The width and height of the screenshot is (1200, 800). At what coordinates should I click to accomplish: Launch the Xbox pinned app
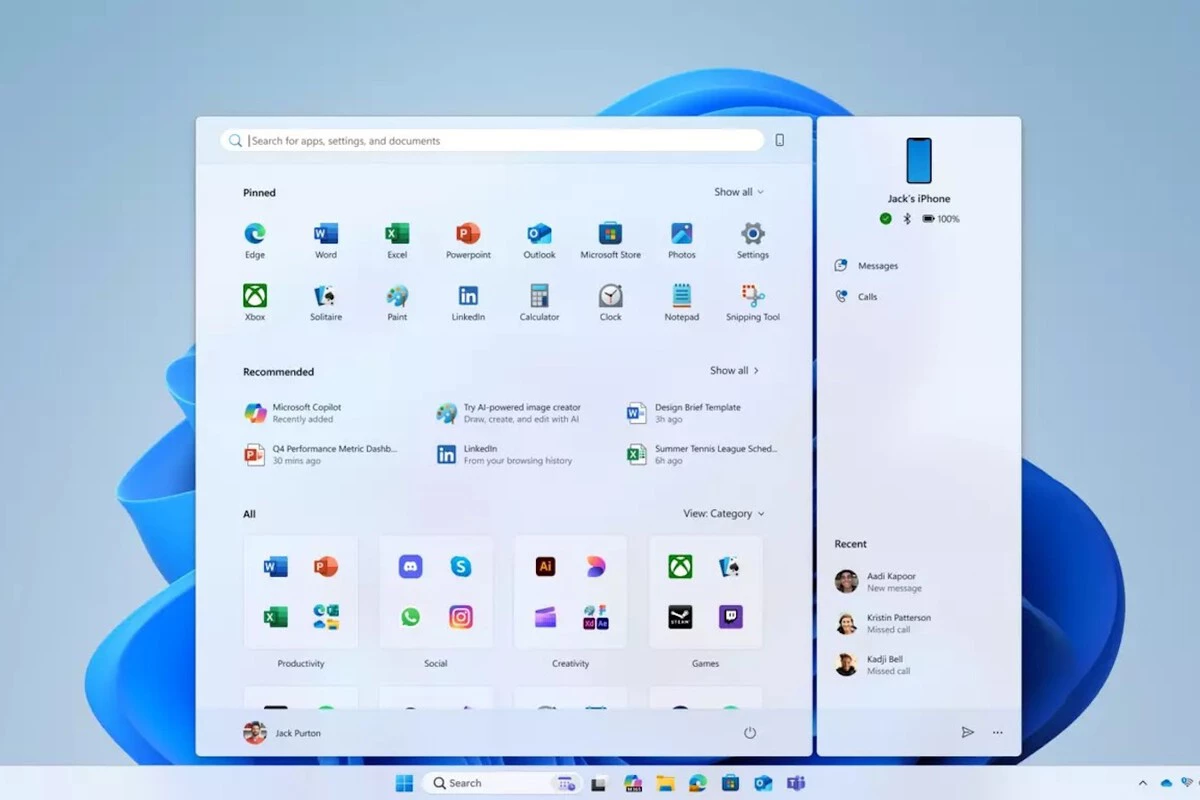click(x=255, y=303)
